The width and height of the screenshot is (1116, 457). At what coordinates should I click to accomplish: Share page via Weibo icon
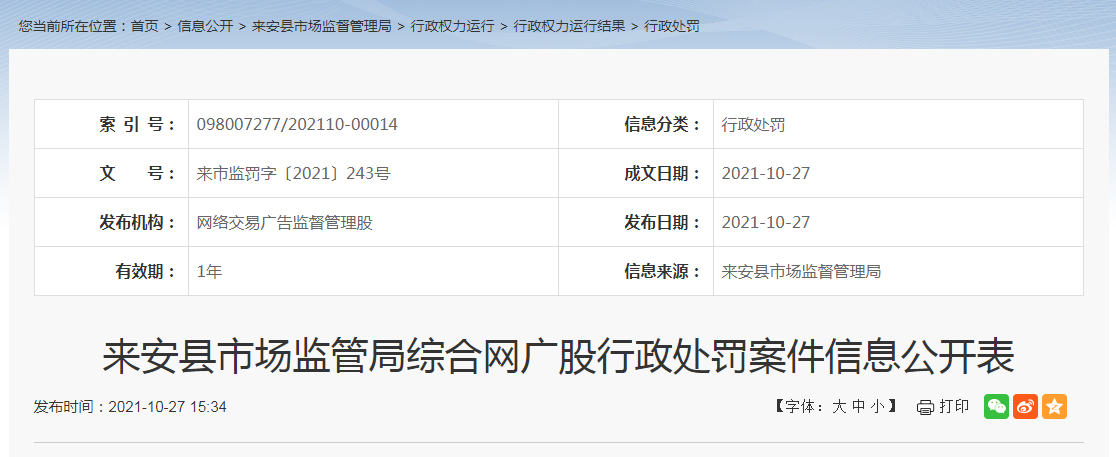tap(1026, 406)
